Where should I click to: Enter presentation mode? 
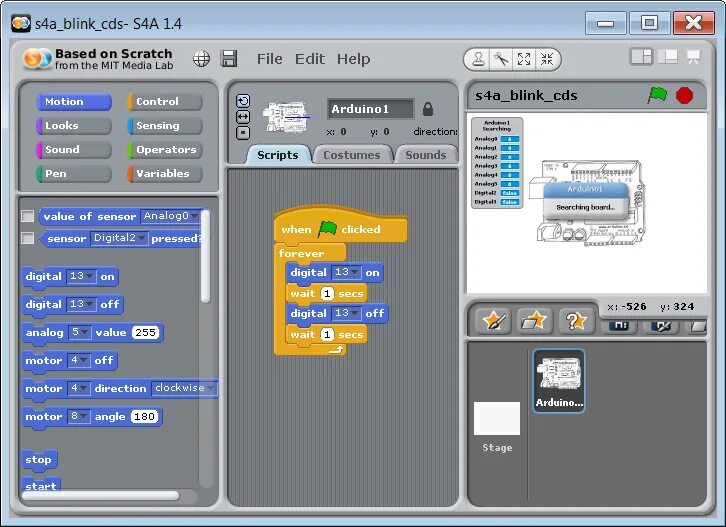(x=693, y=57)
